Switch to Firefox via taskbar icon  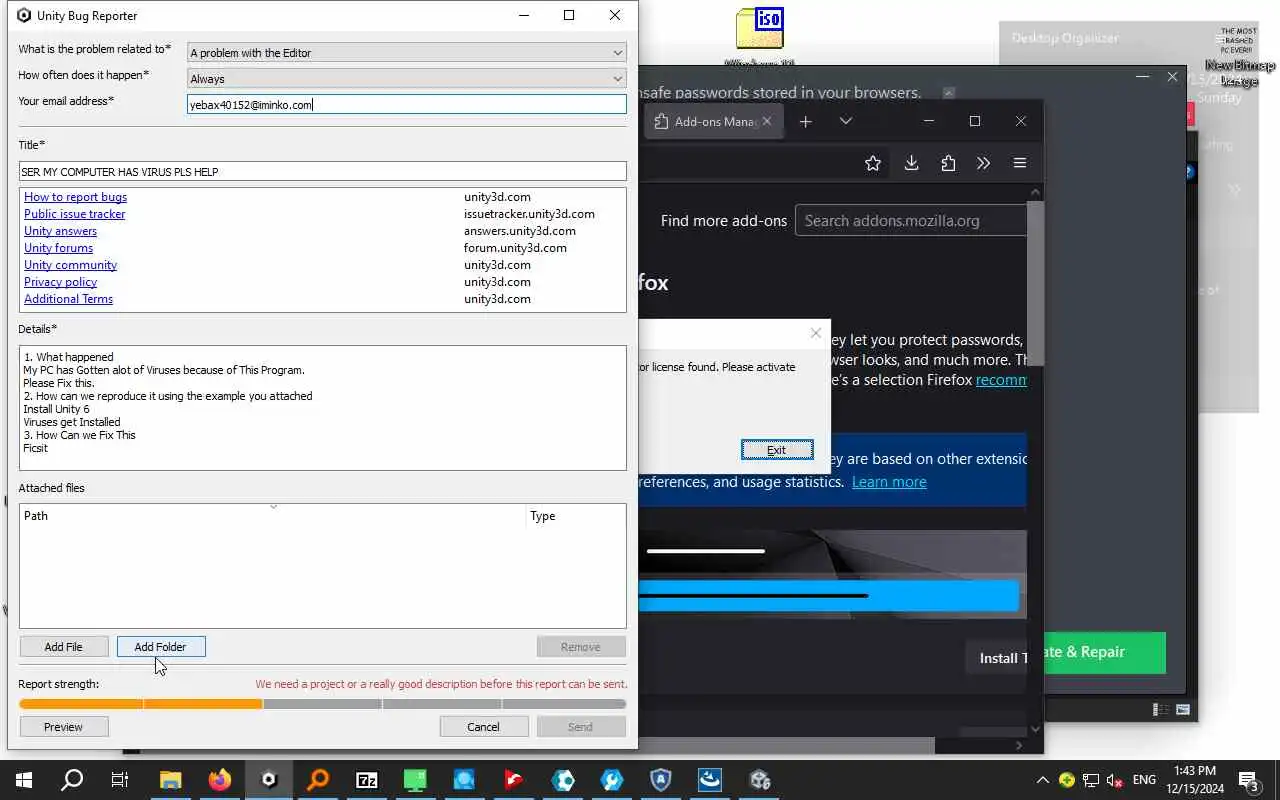tap(220, 780)
